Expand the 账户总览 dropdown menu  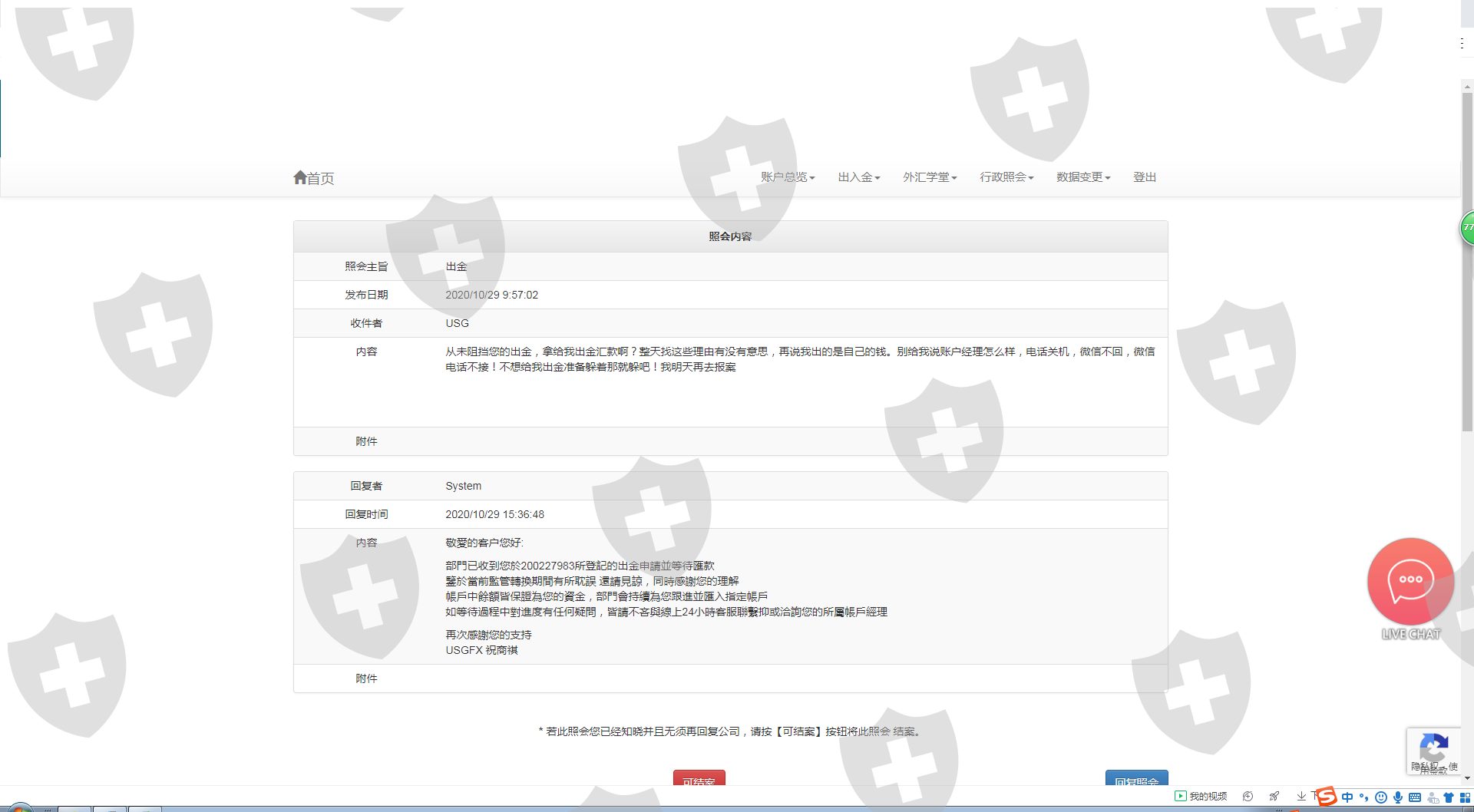click(x=788, y=177)
